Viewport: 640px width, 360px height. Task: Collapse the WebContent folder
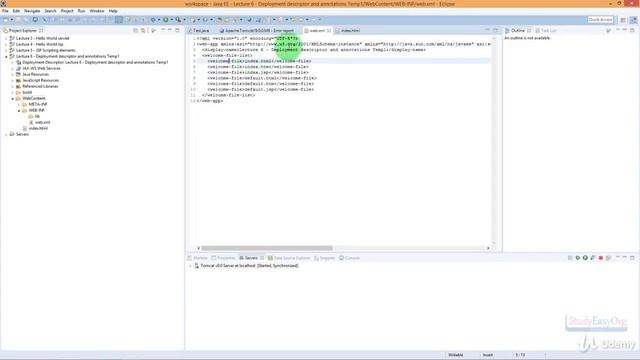point(13,98)
